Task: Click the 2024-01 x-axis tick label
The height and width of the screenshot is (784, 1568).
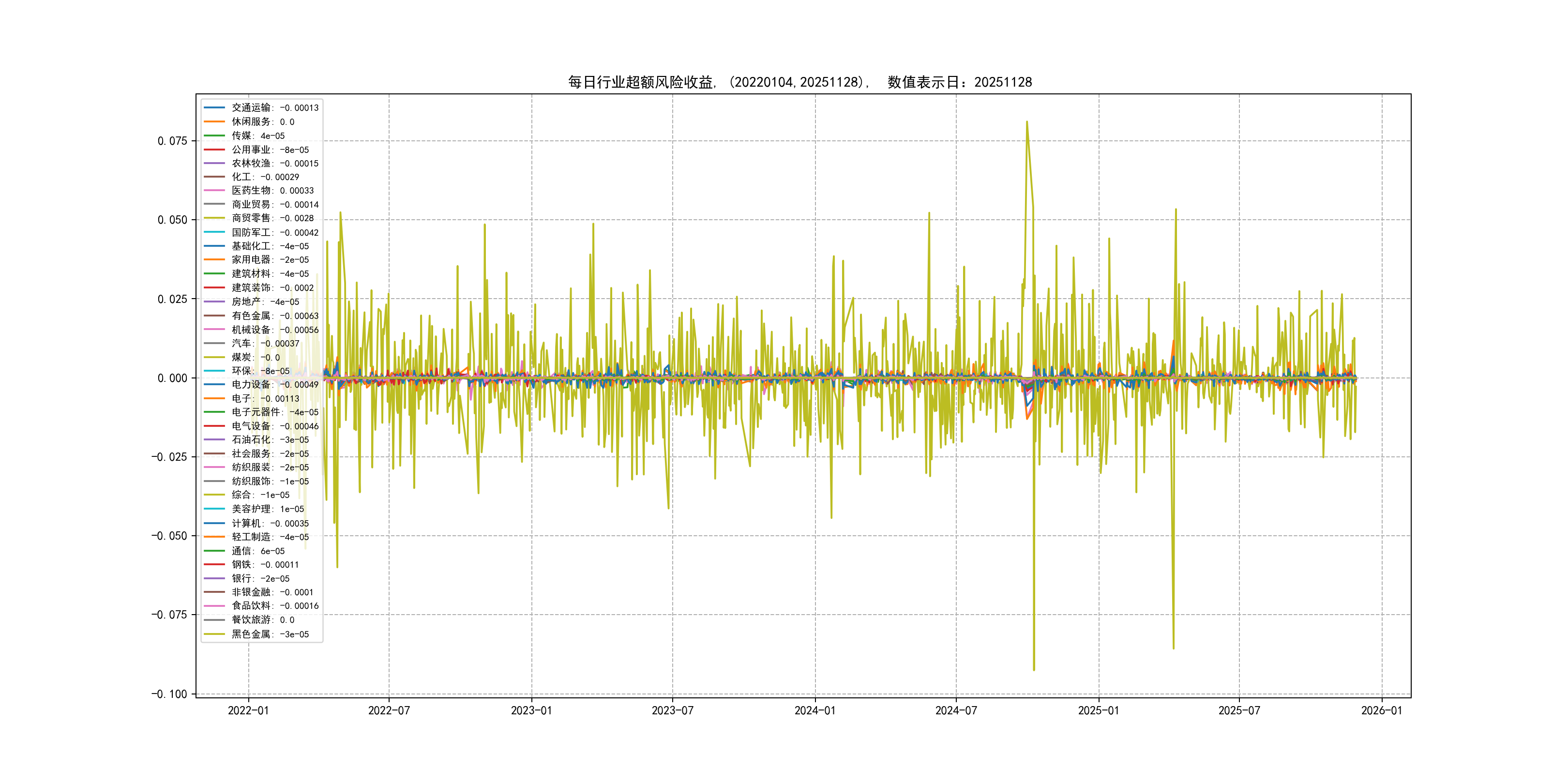Action: point(815,710)
